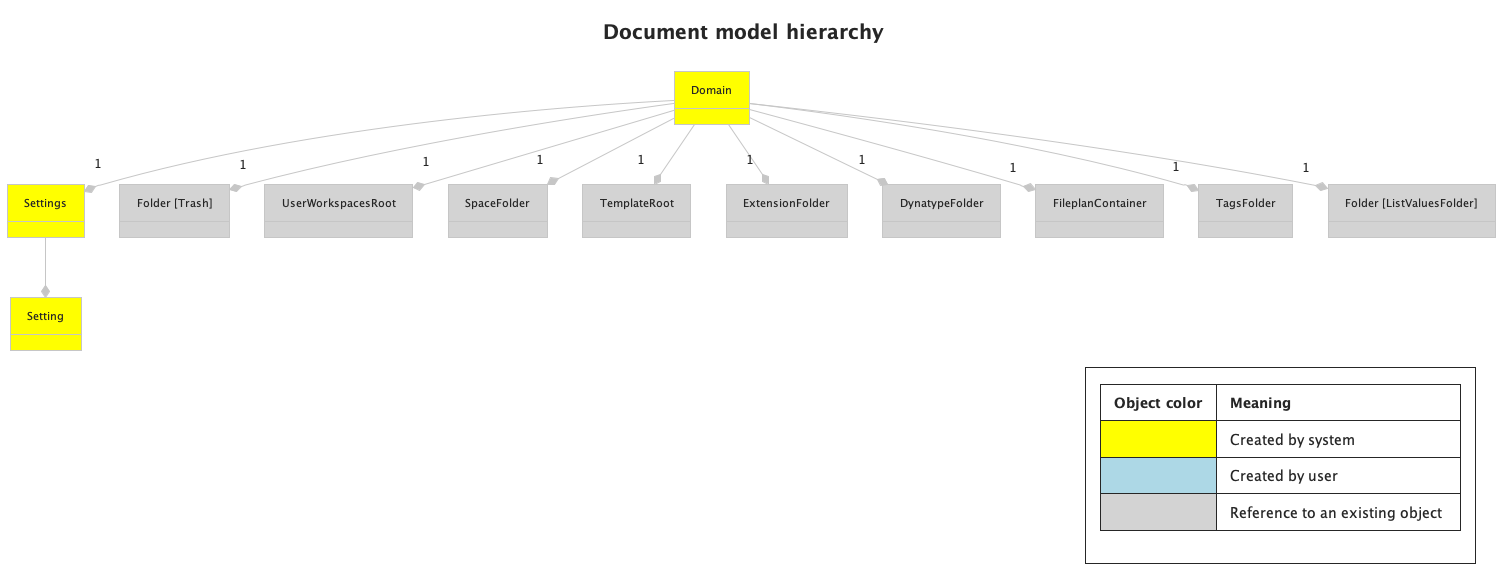
Task: Click the Created by system legend text
Action: [1290, 439]
